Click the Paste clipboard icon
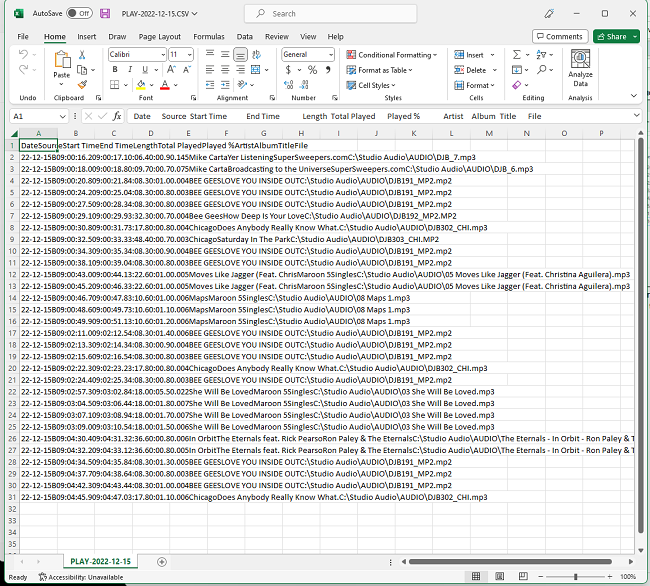Image resolution: width=650 pixels, height=586 pixels. 62,59
